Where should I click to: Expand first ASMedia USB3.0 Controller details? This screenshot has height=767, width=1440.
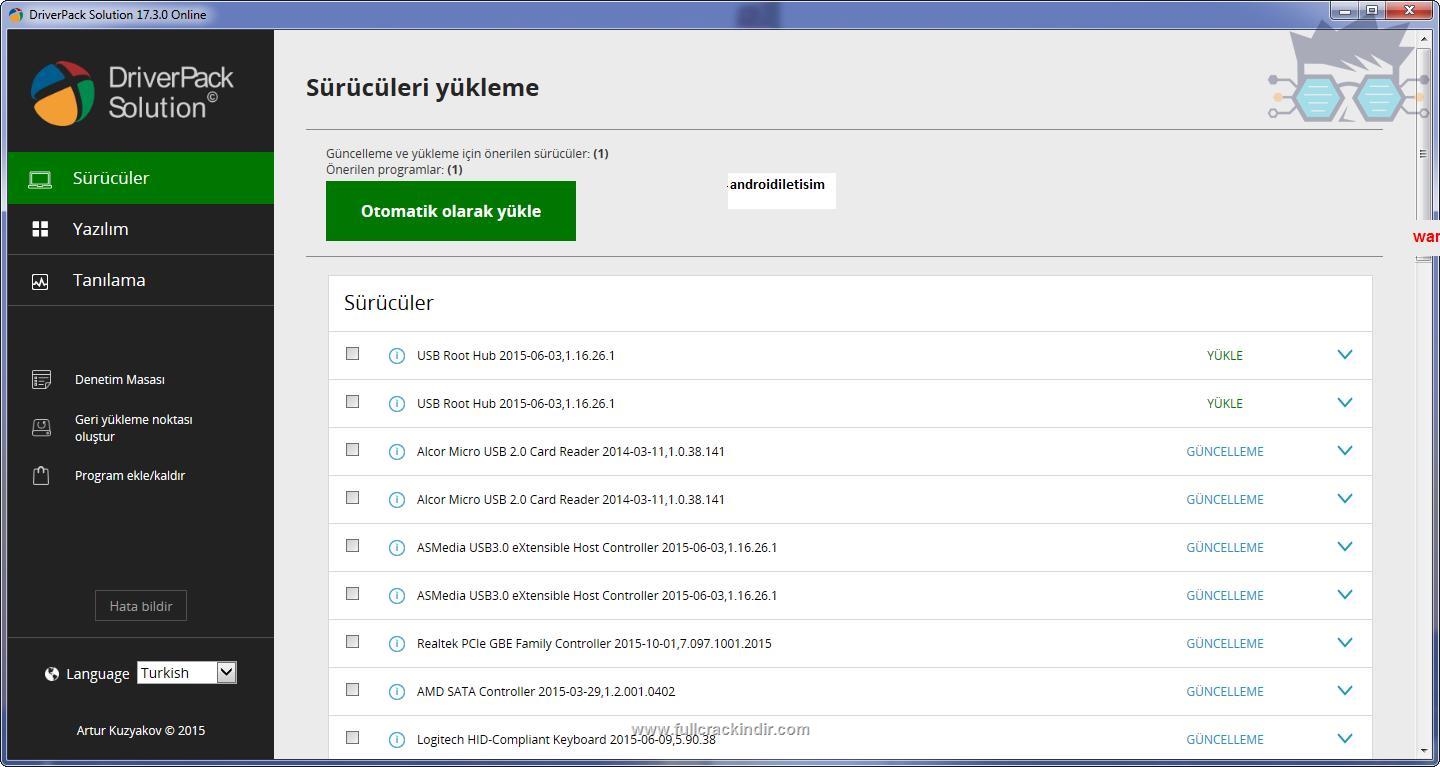[1345, 546]
